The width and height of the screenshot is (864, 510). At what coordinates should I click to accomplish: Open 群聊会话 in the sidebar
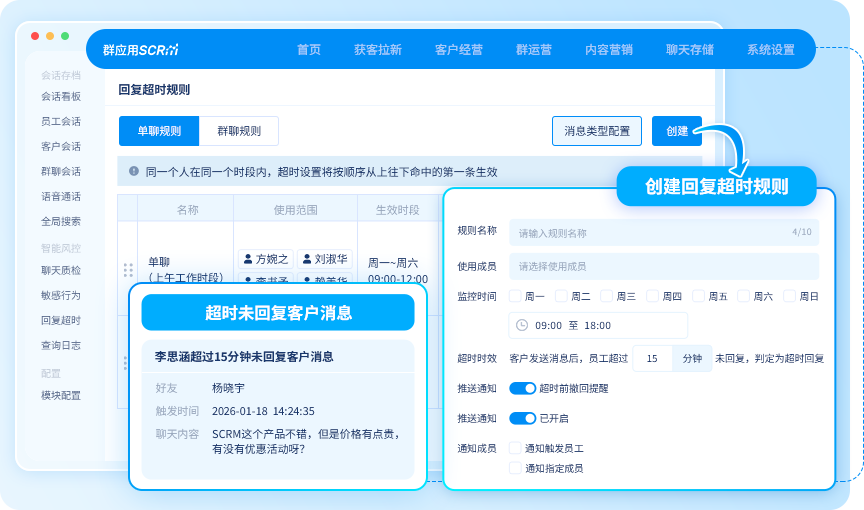[x=61, y=171]
